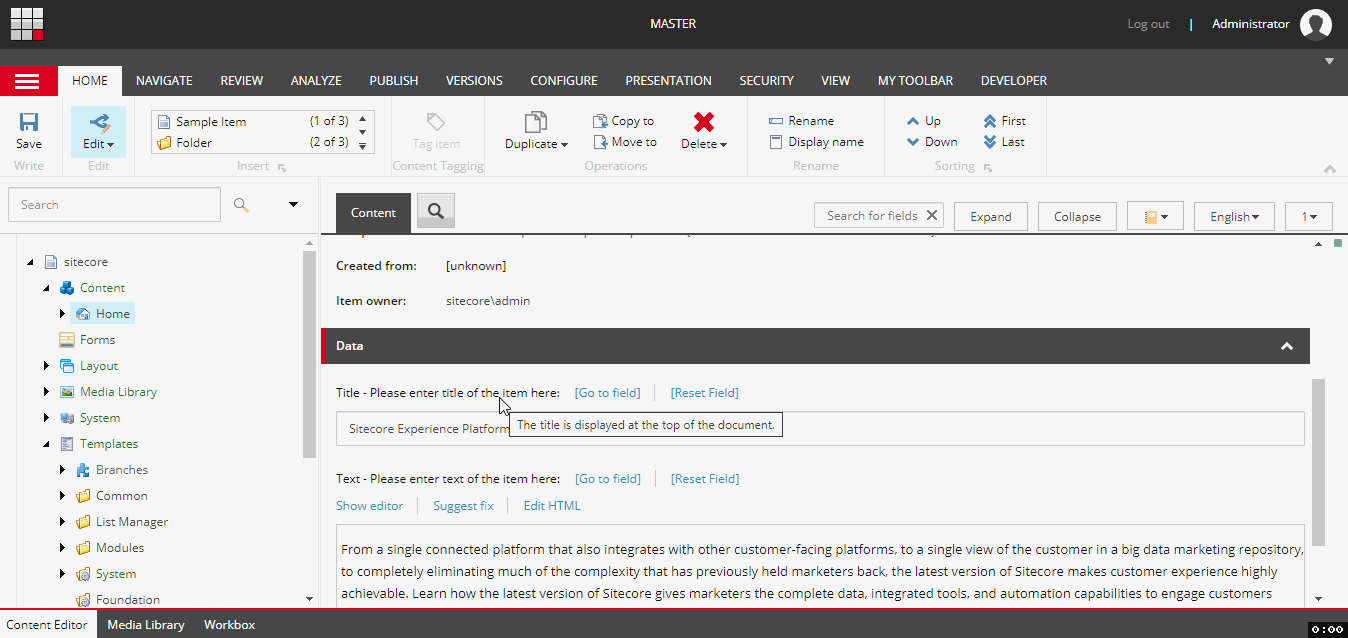Viewport: 1348px width, 638px height.
Task: Open the DEVELOPER ribbon tab
Action: pos(1014,81)
